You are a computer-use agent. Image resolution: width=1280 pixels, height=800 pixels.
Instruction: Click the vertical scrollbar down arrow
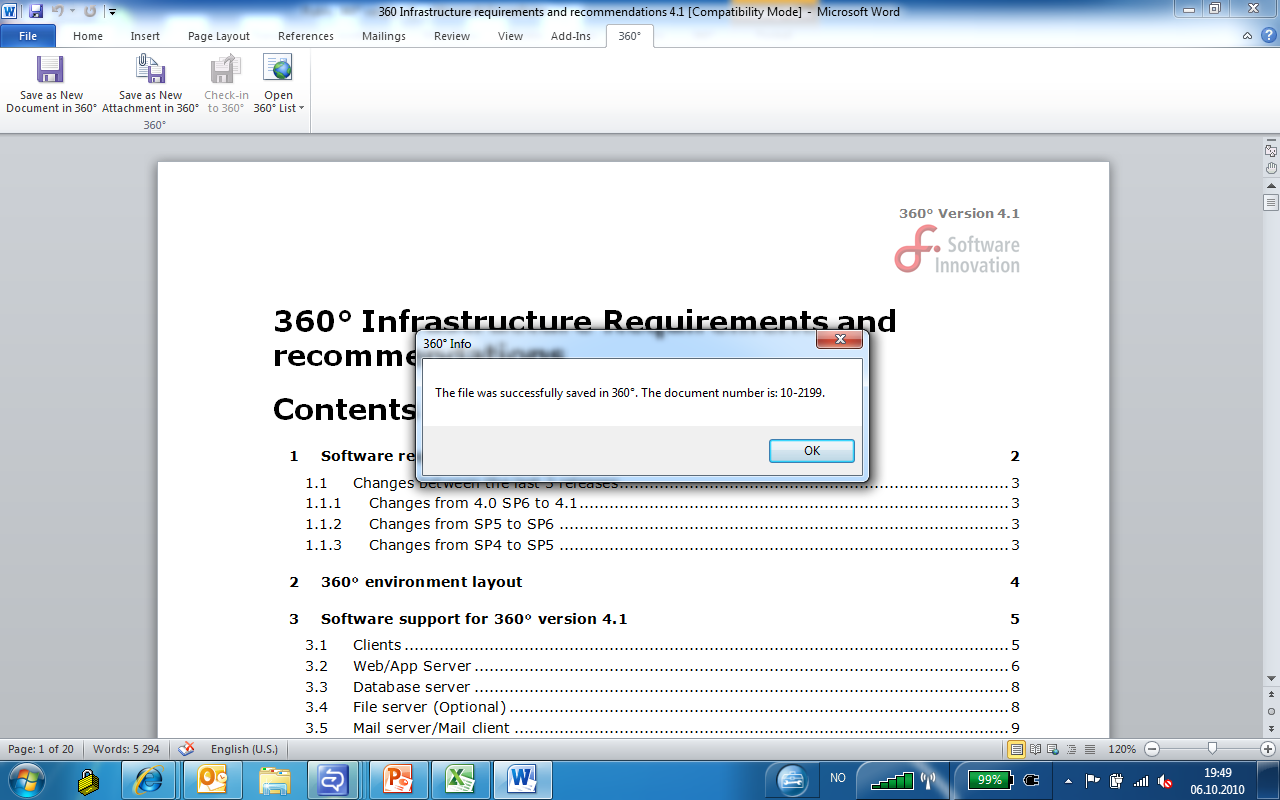[1271, 678]
